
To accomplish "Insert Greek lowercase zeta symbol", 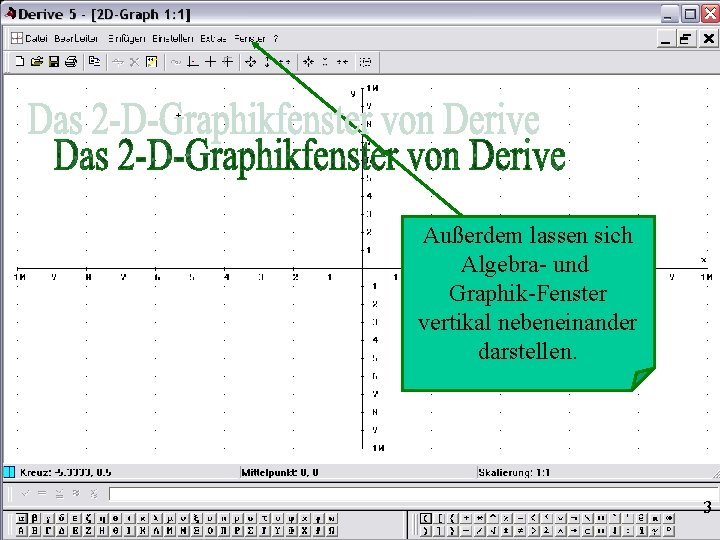I will (x=89, y=518).
